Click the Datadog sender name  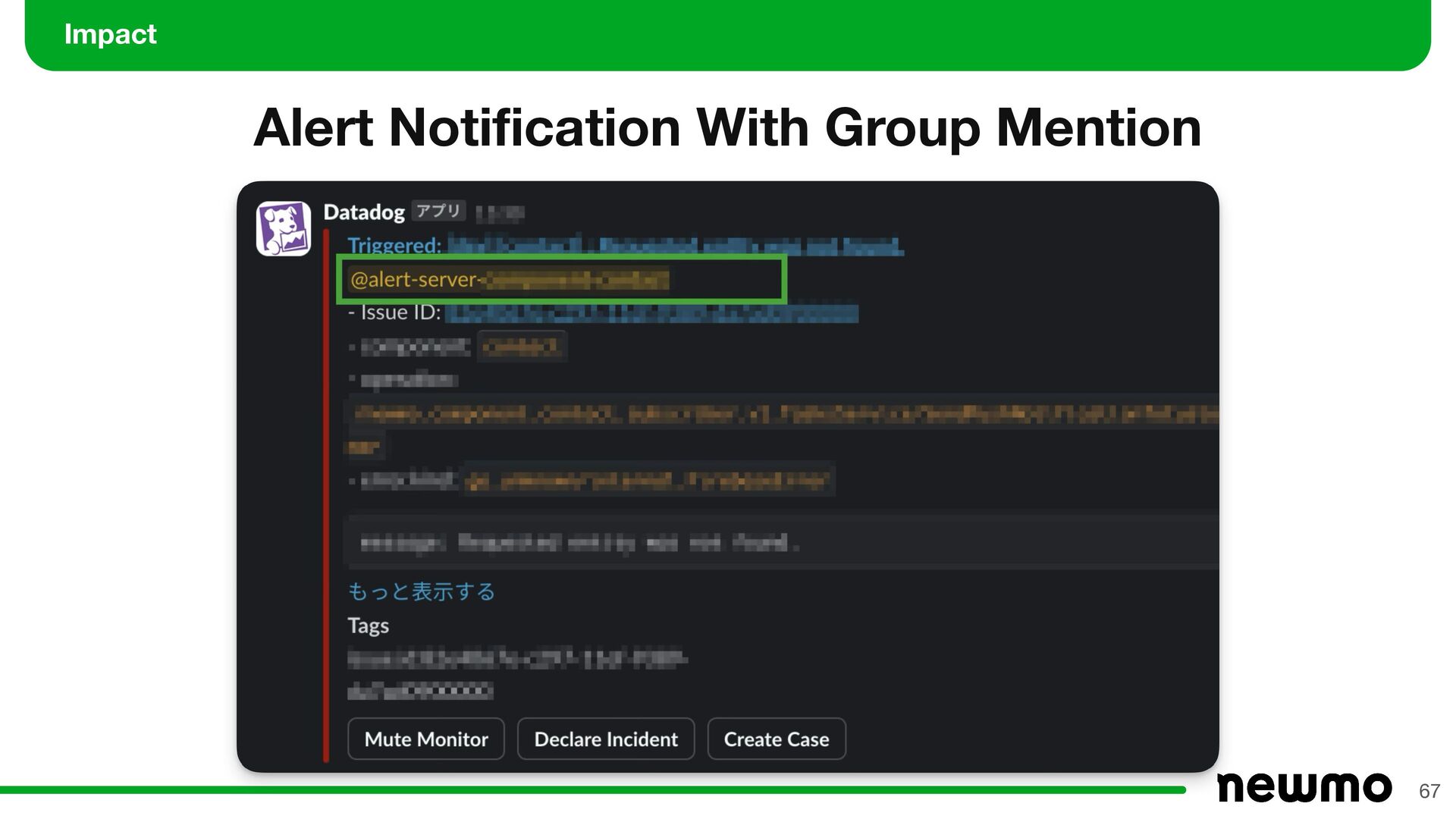tap(364, 212)
